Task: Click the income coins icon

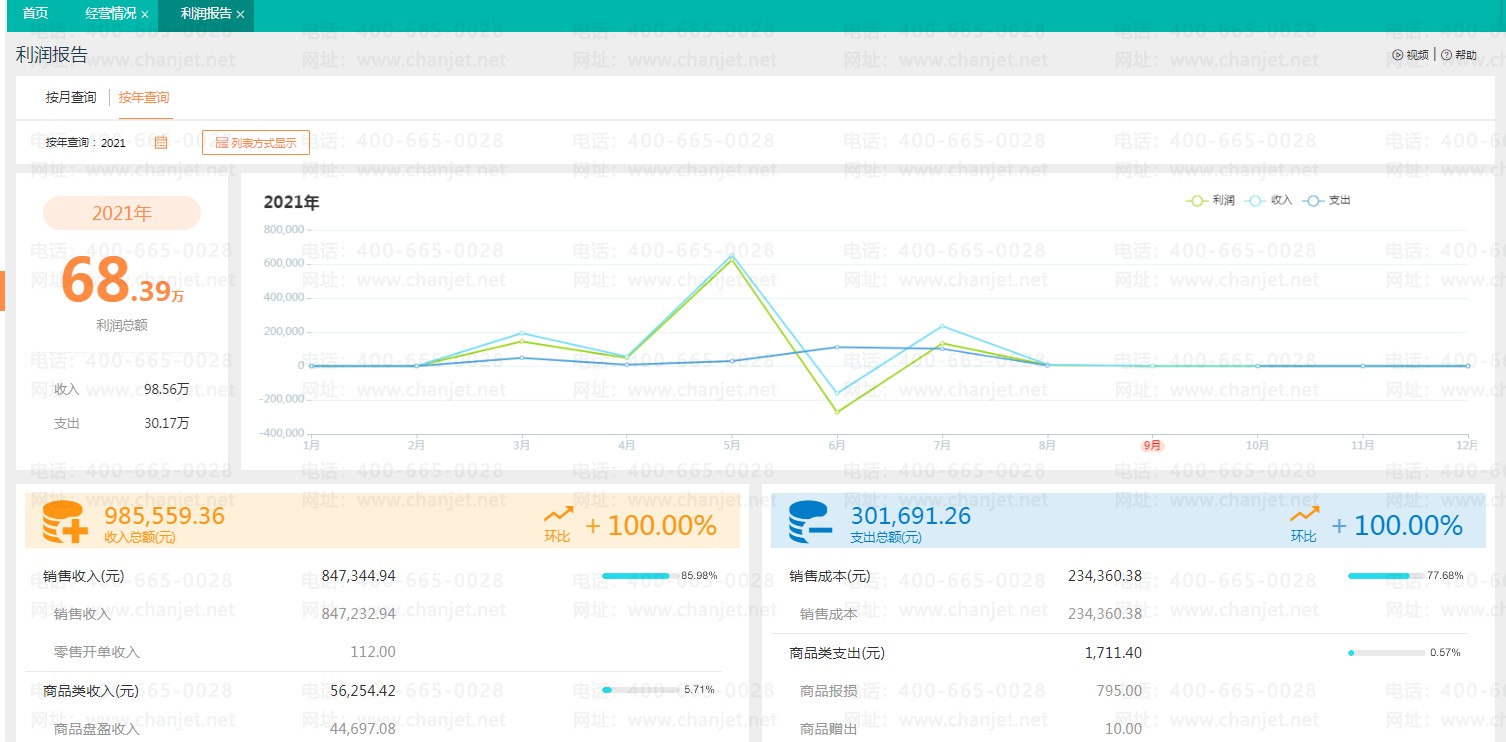Action: coord(65,522)
